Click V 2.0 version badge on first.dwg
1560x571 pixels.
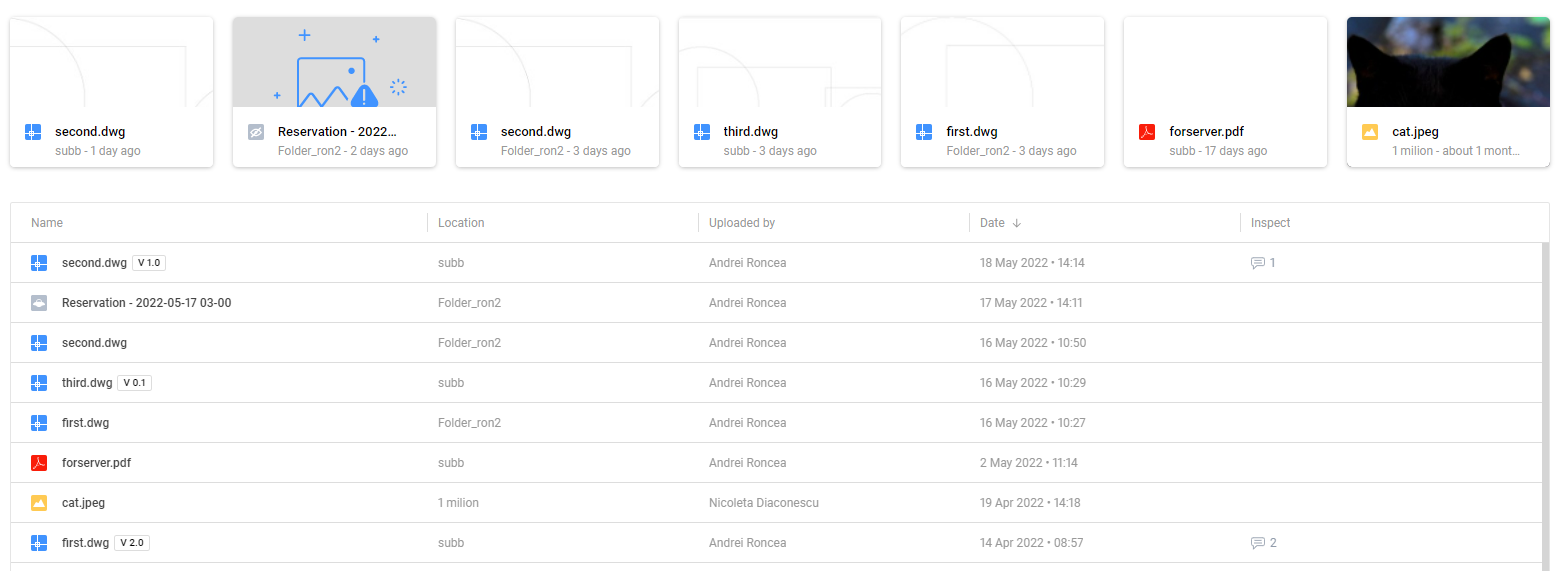pyautogui.click(x=132, y=543)
